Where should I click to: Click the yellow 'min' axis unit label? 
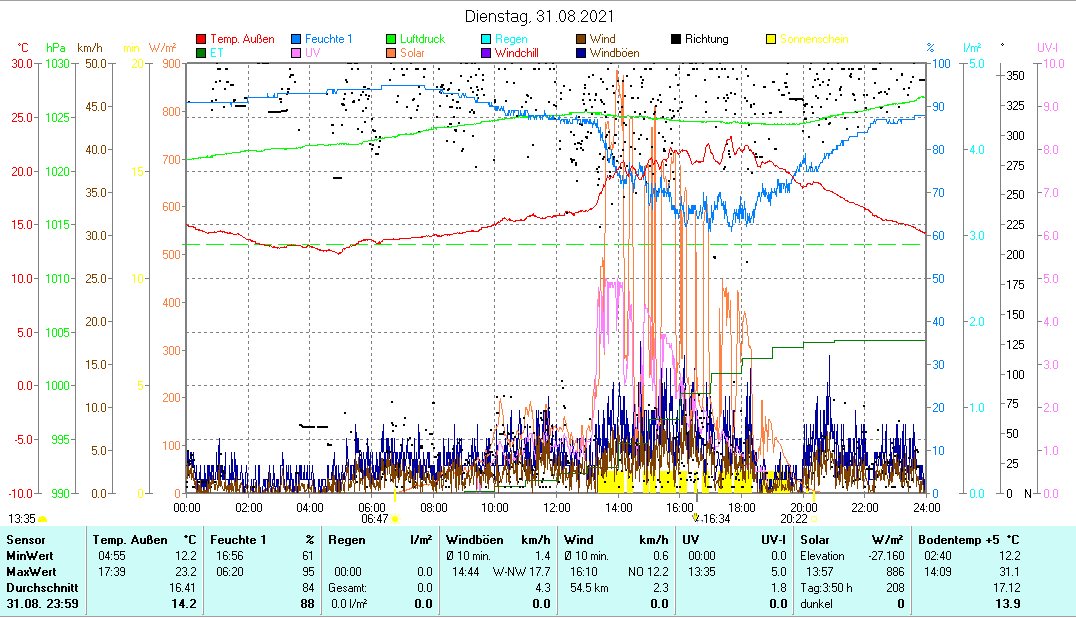pyautogui.click(x=131, y=48)
